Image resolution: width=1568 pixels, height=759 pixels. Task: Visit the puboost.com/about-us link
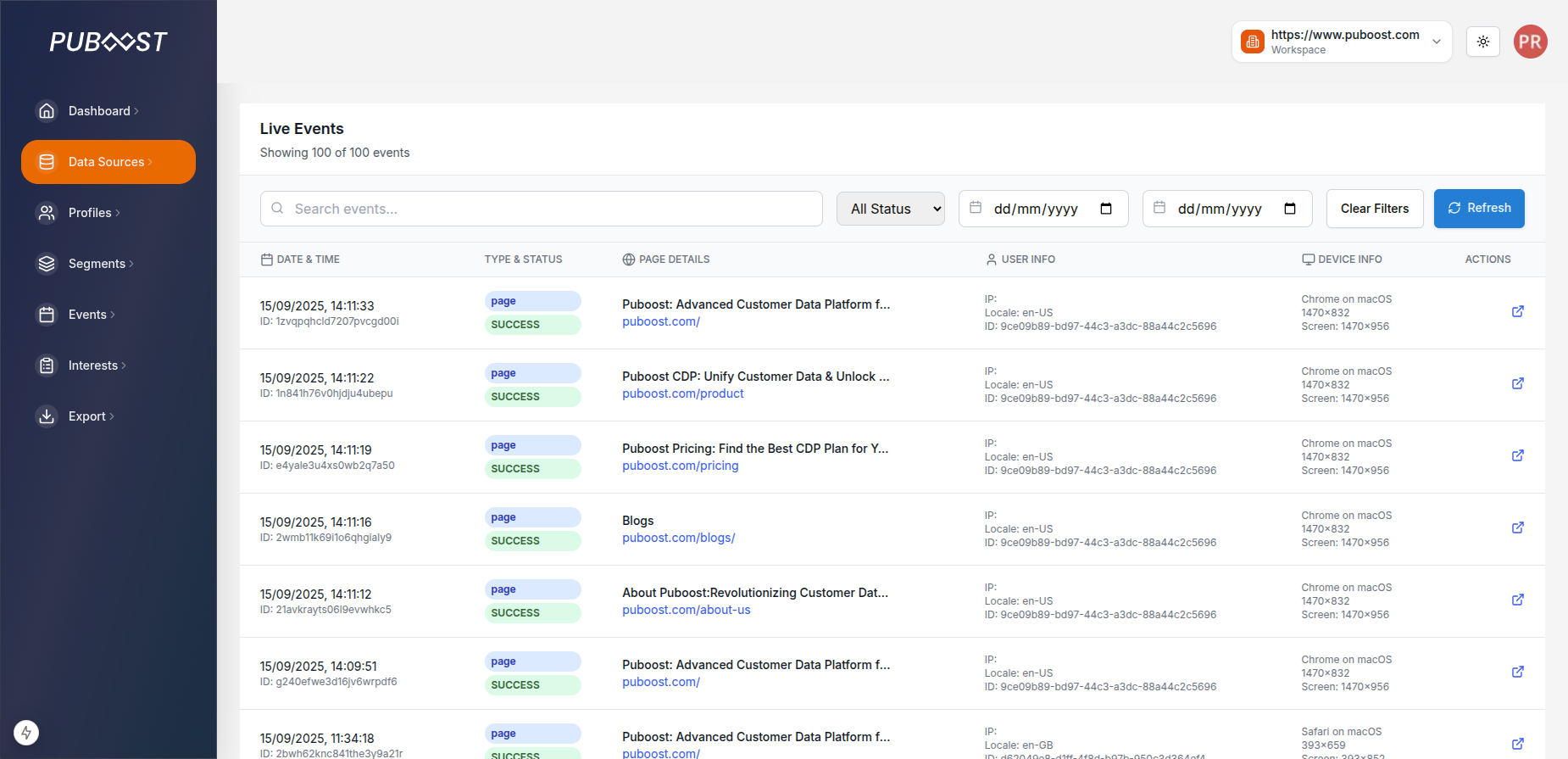point(686,610)
